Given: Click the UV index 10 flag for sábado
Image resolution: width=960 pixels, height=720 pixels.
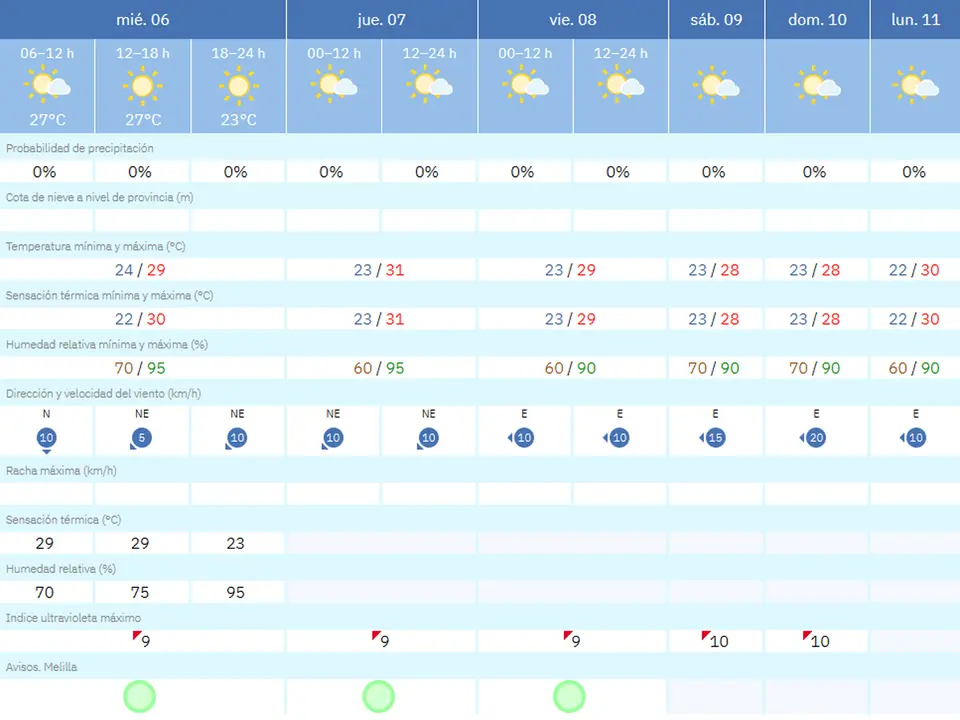Looking at the screenshot, I should click(706, 636).
